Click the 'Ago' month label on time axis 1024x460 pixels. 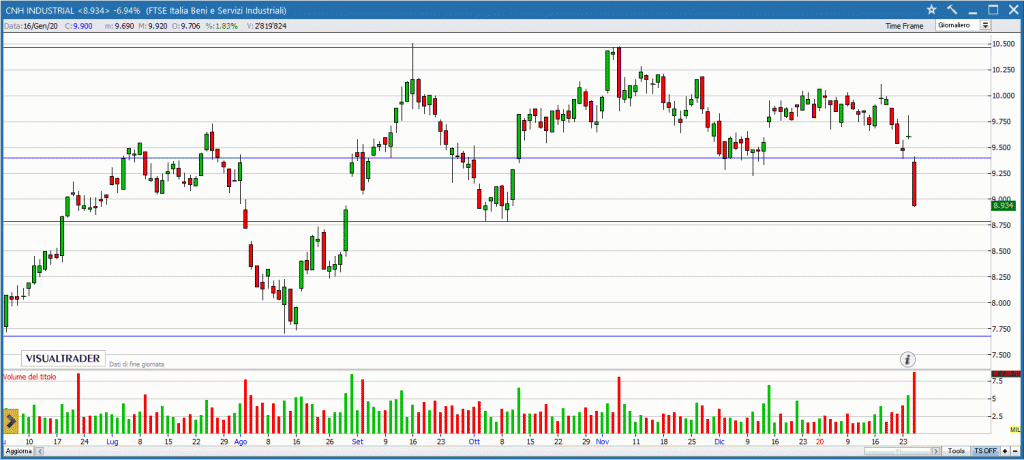click(x=241, y=441)
